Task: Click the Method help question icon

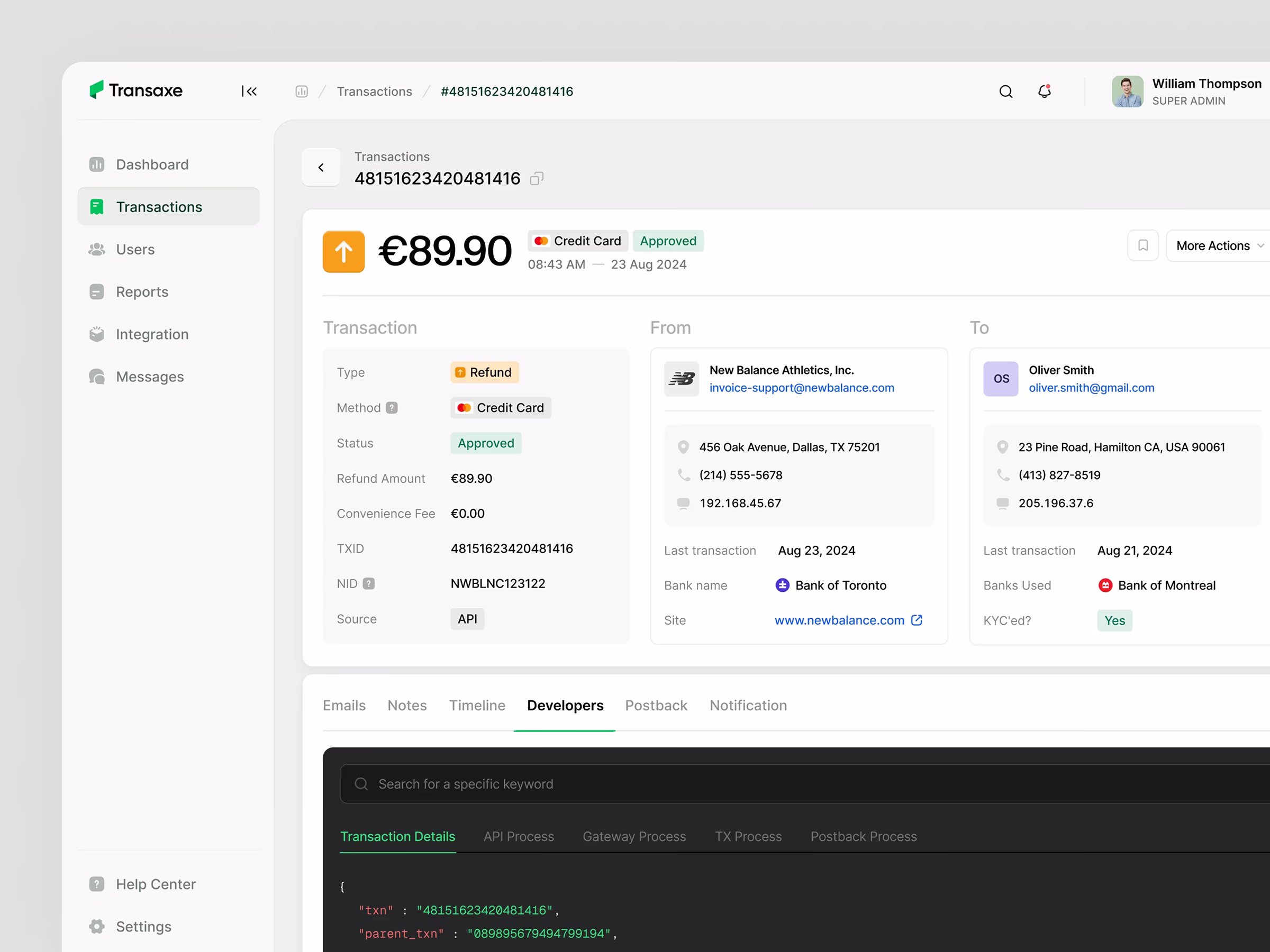Action: click(392, 407)
